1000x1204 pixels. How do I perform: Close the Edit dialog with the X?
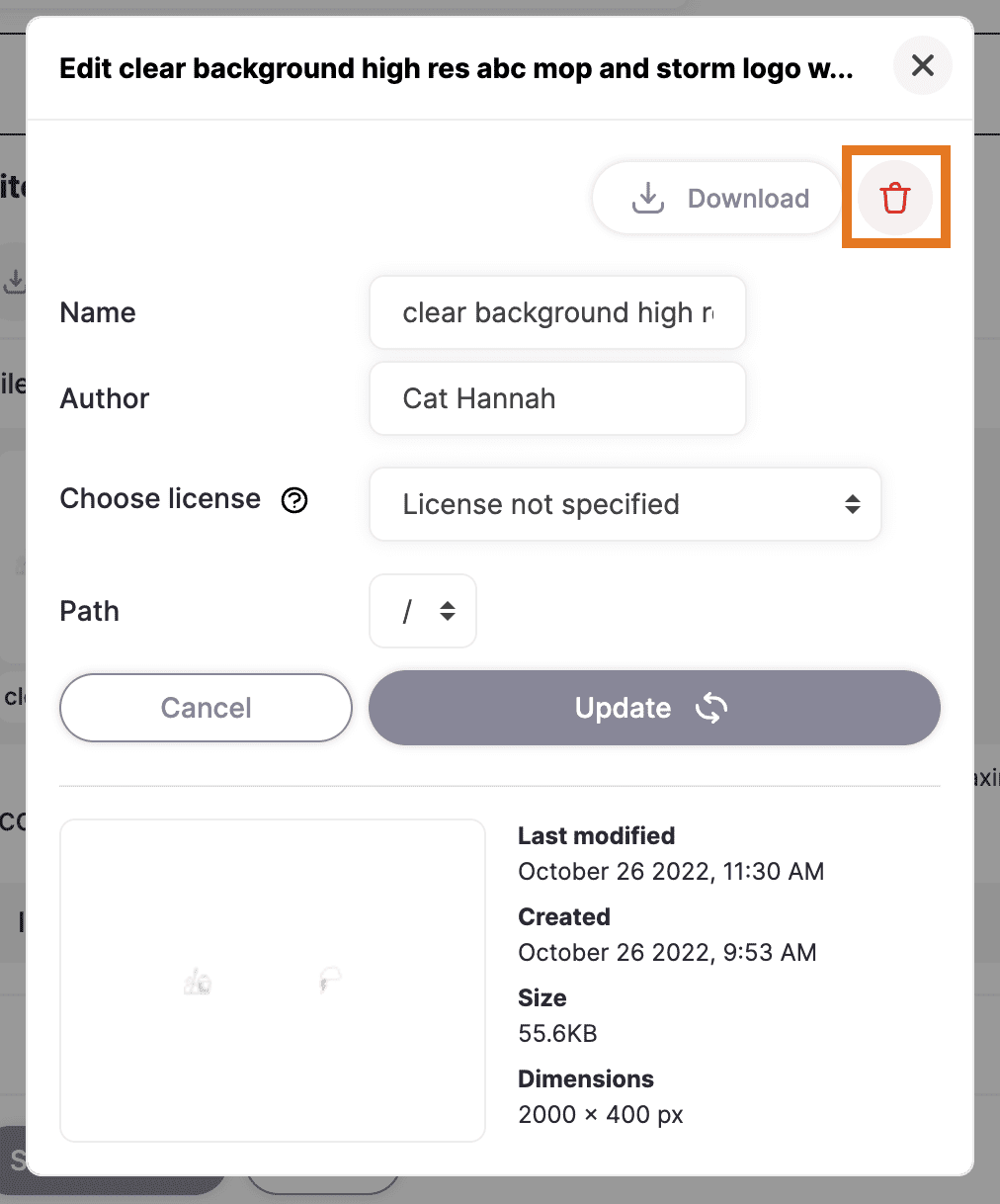(923, 66)
